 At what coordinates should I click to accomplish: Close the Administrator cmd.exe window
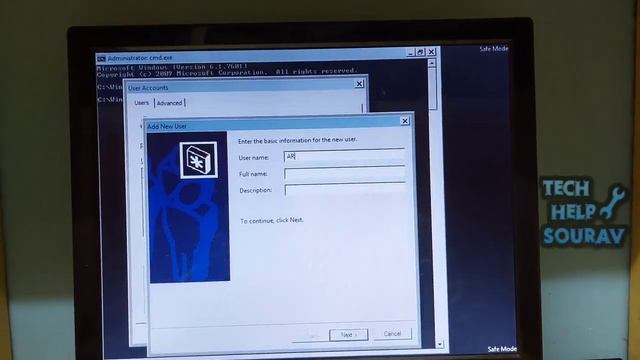(x=431, y=52)
